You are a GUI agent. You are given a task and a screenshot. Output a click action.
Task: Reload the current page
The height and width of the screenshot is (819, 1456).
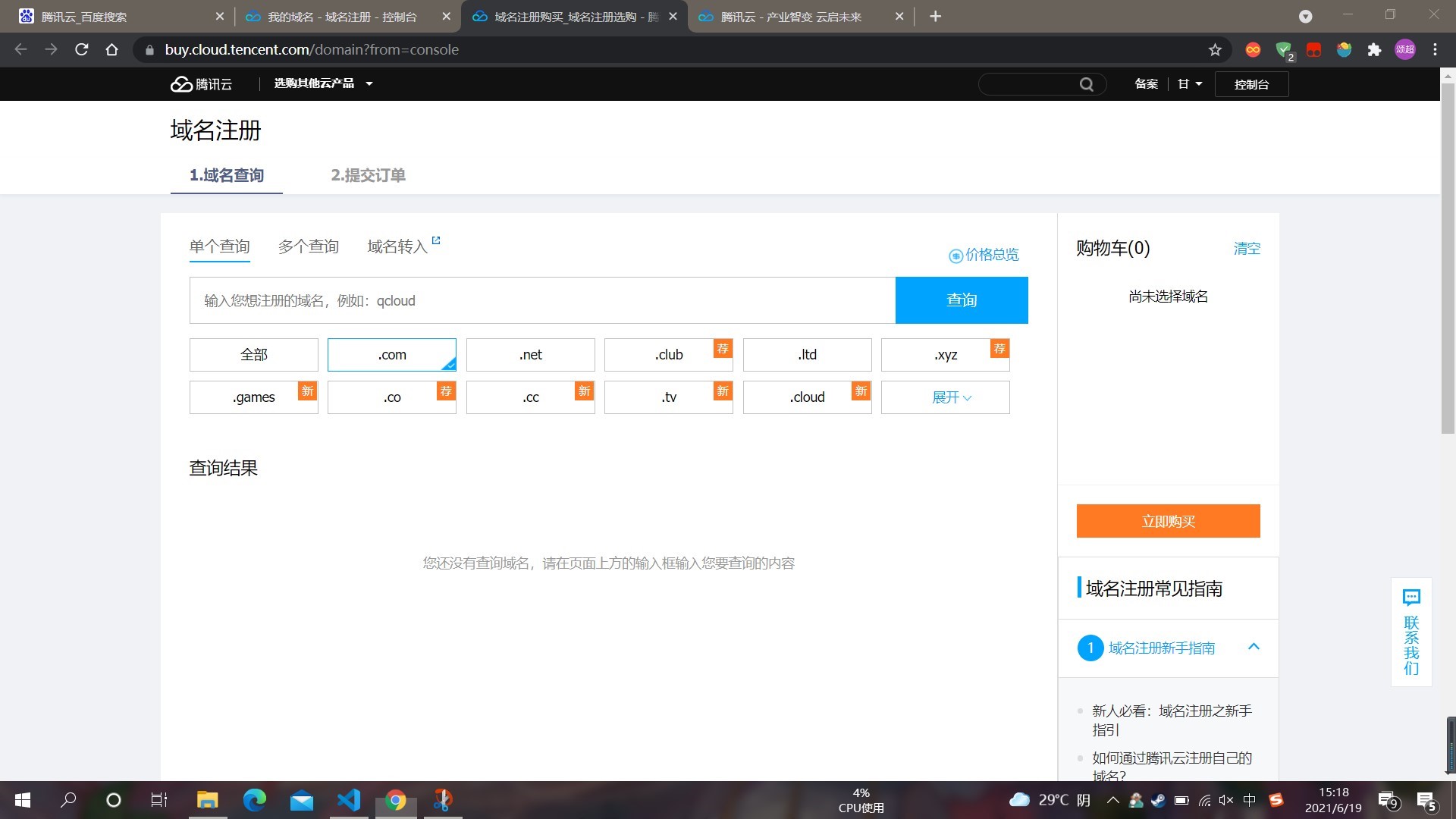point(82,50)
